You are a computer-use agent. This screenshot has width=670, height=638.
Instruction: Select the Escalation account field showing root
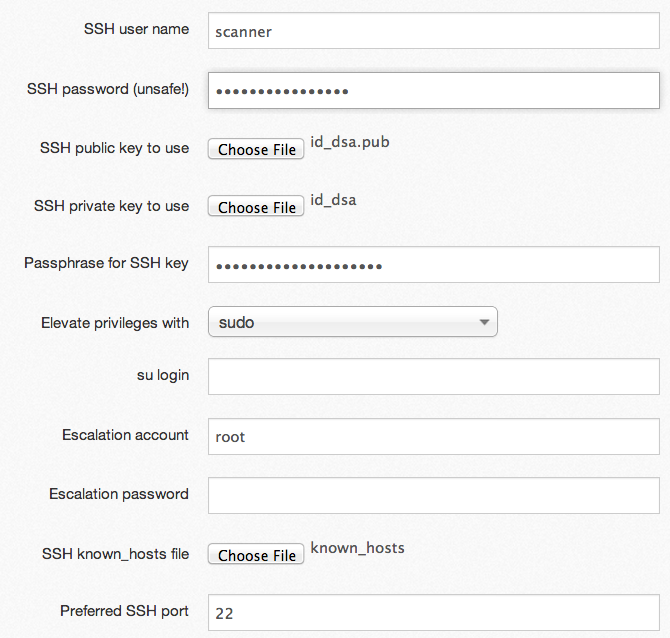pyautogui.click(x=434, y=436)
